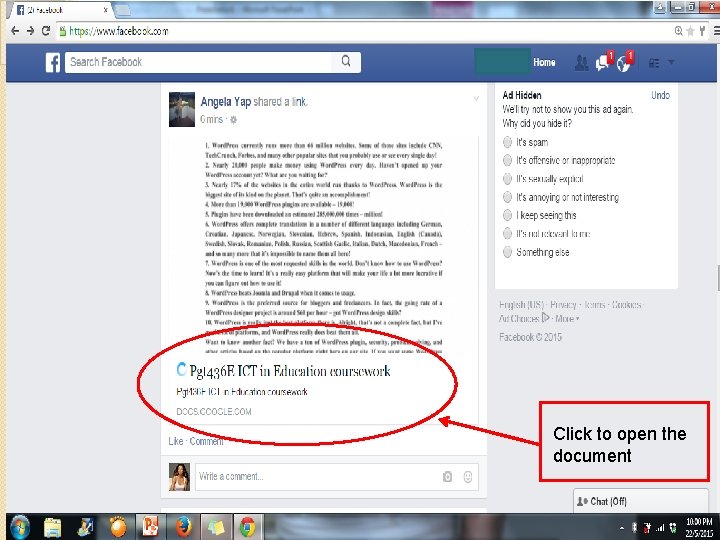Click the zoom magnifier in address bar
Image resolution: width=720 pixels, height=540 pixels.
tap(679, 31)
